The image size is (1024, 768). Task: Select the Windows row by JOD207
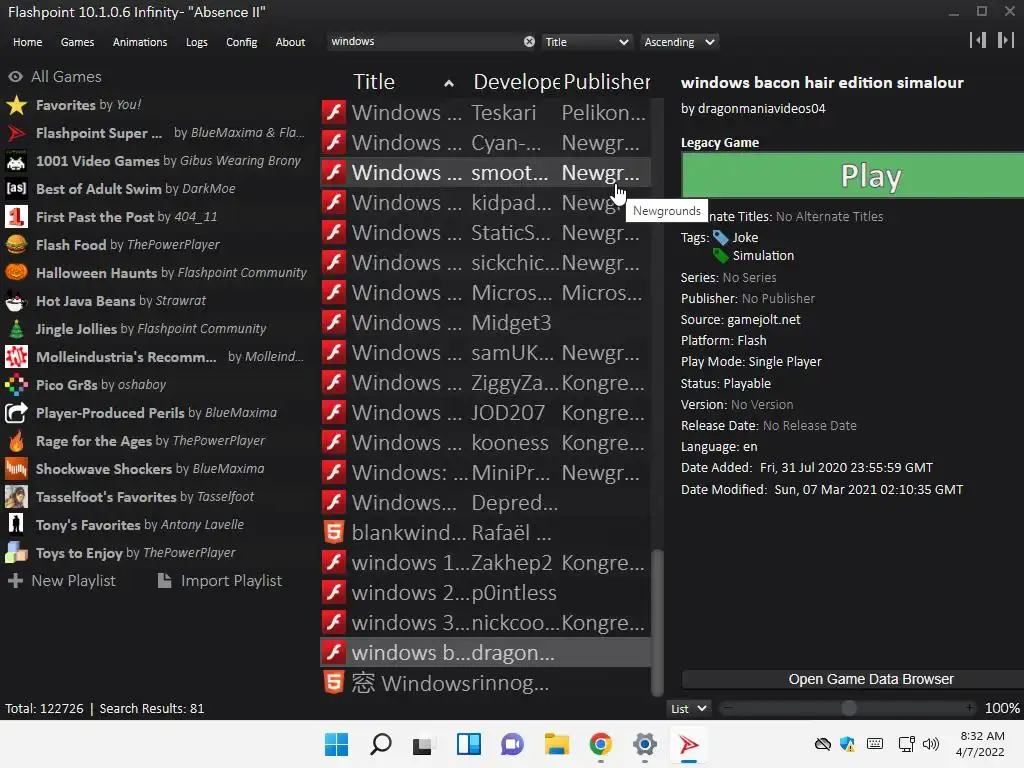click(x=485, y=413)
